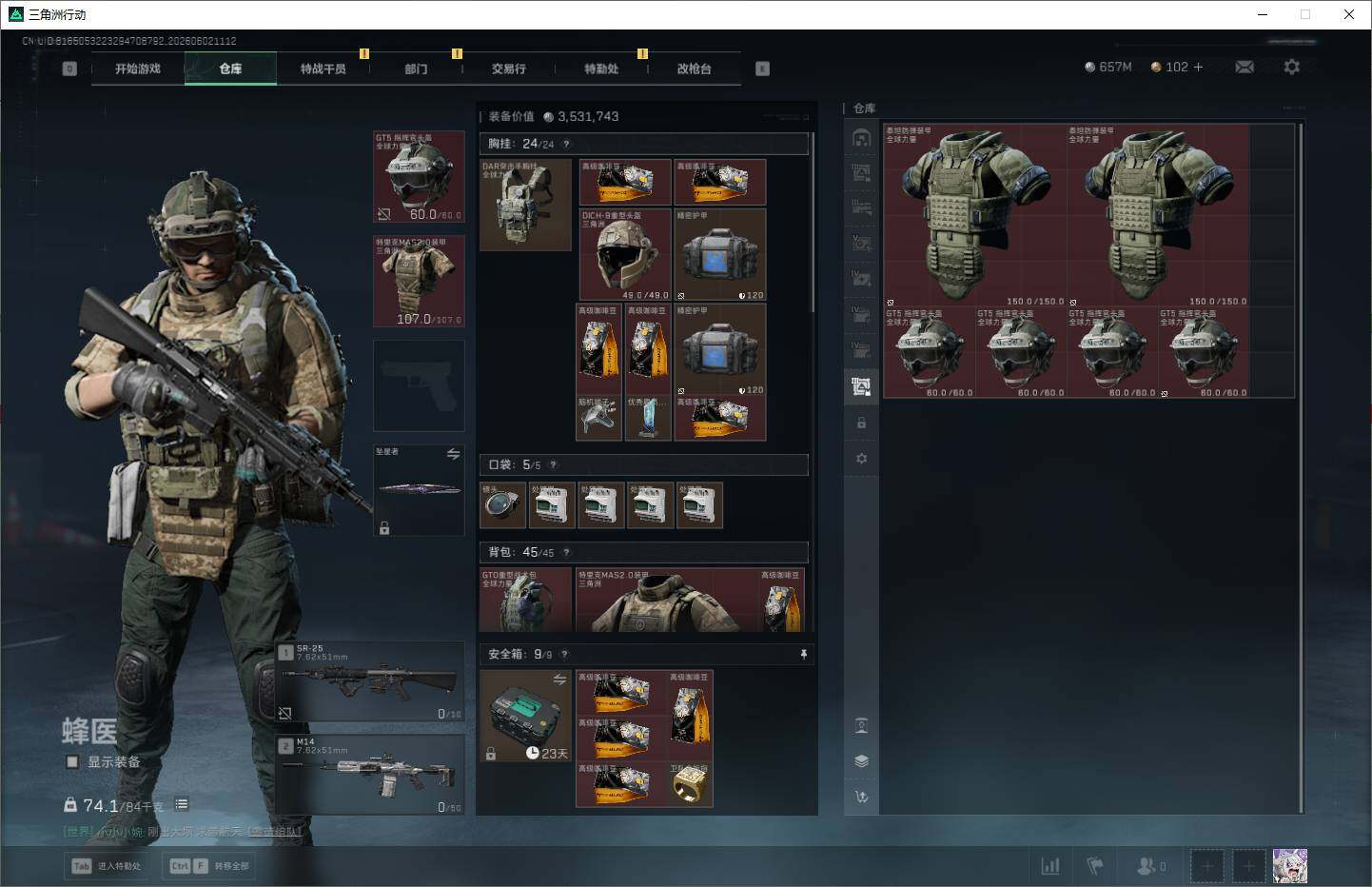Click the warehouse sidebar lock icon
Screen dimensions: 1372x887
(x=861, y=423)
